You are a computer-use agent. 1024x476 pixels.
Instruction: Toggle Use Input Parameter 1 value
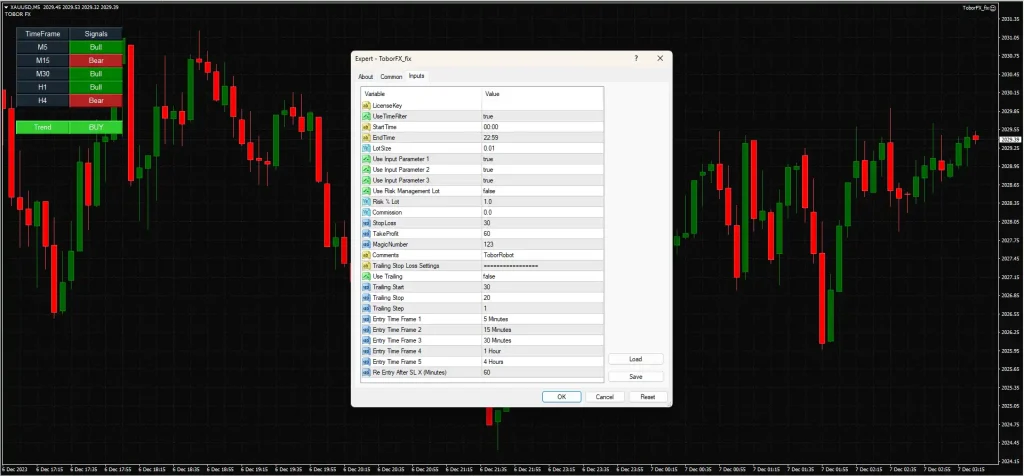(542, 159)
